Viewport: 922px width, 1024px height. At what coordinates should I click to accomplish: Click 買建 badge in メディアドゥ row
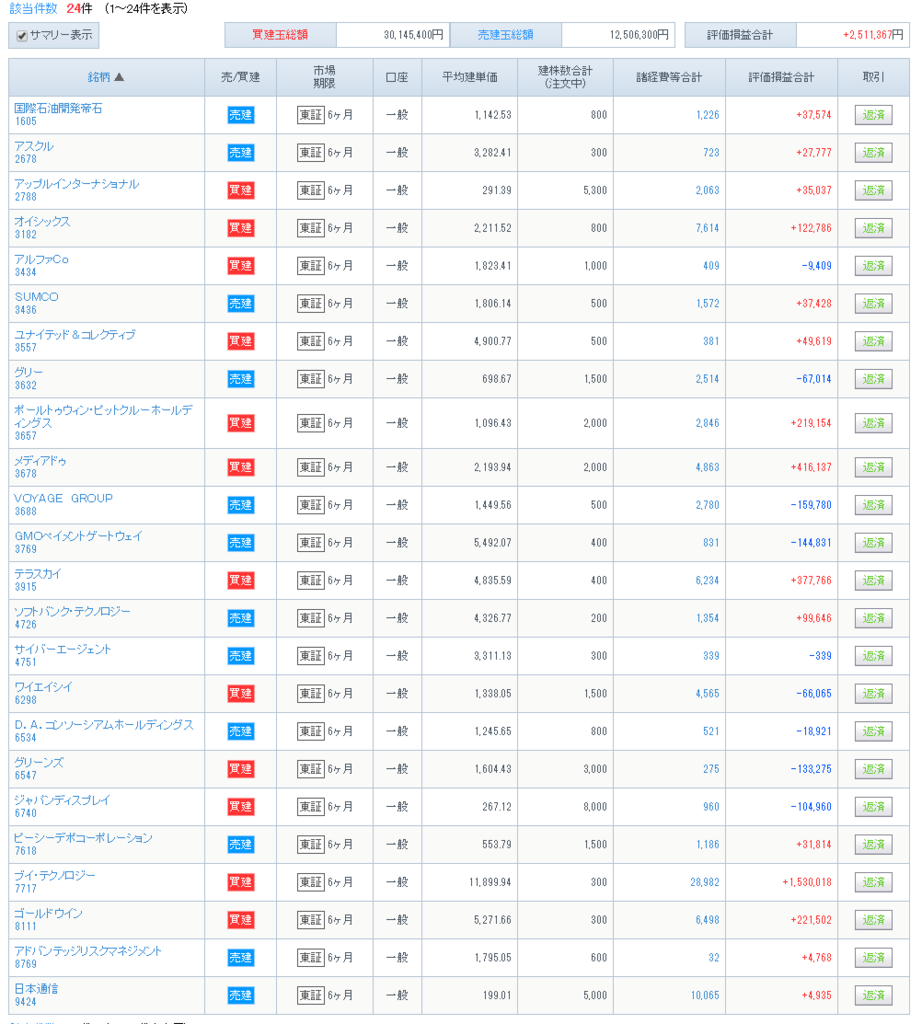coord(240,468)
